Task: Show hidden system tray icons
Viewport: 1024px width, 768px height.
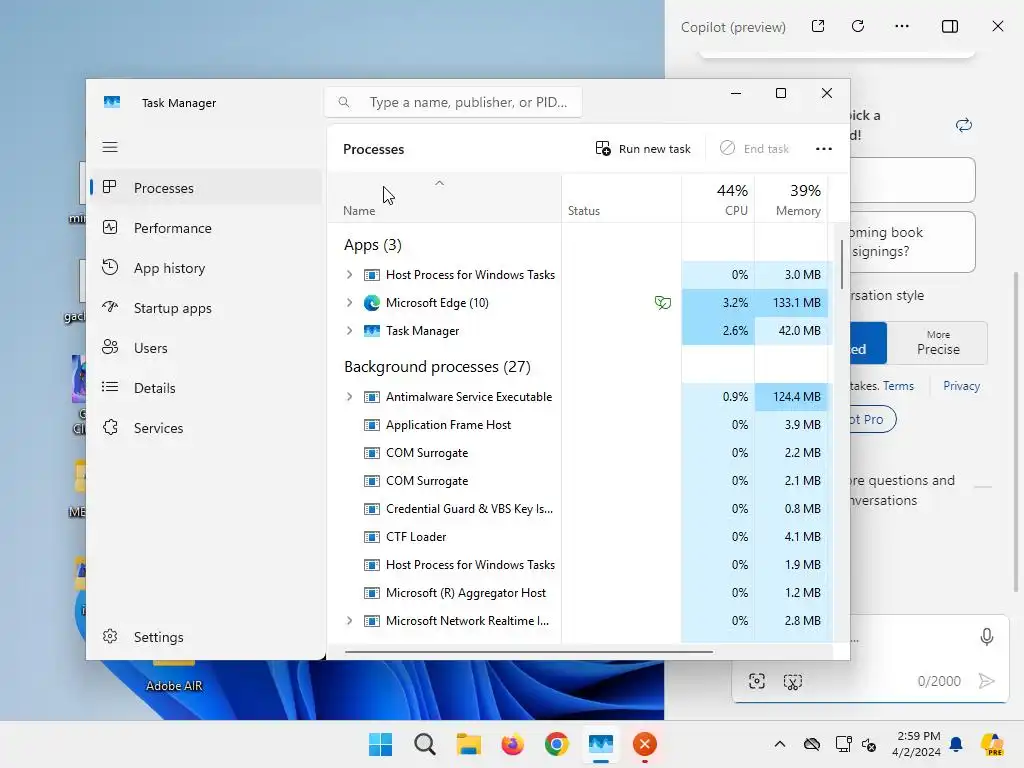Action: [x=780, y=744]
